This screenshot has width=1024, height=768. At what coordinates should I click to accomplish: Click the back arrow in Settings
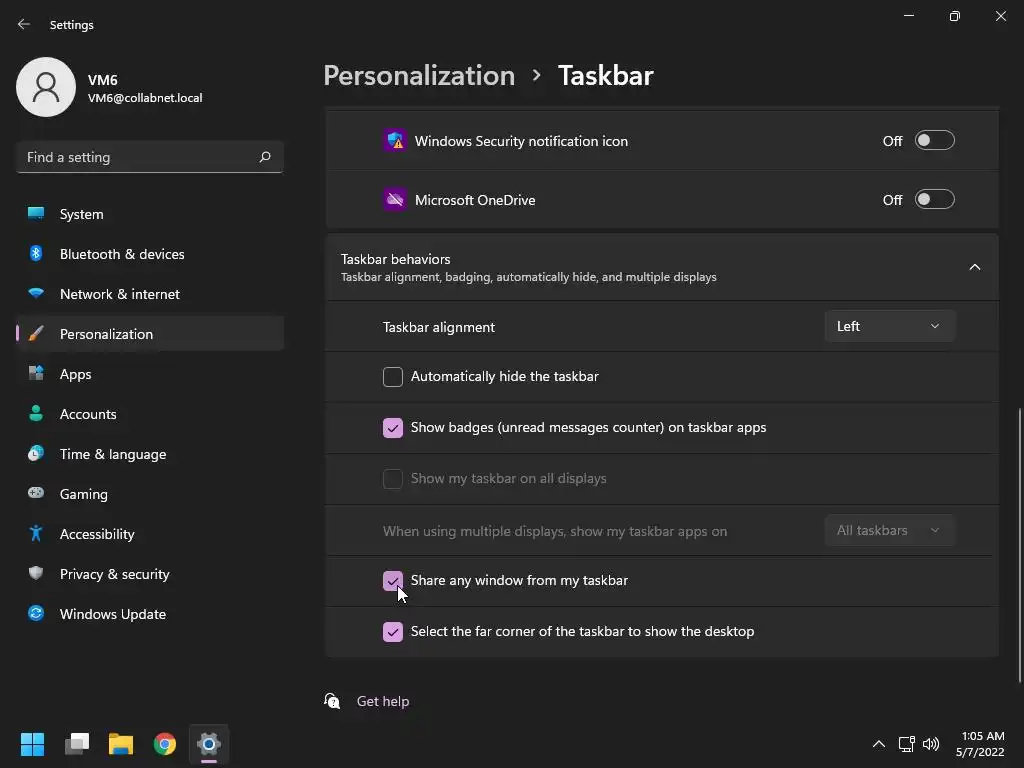(24, 25)
